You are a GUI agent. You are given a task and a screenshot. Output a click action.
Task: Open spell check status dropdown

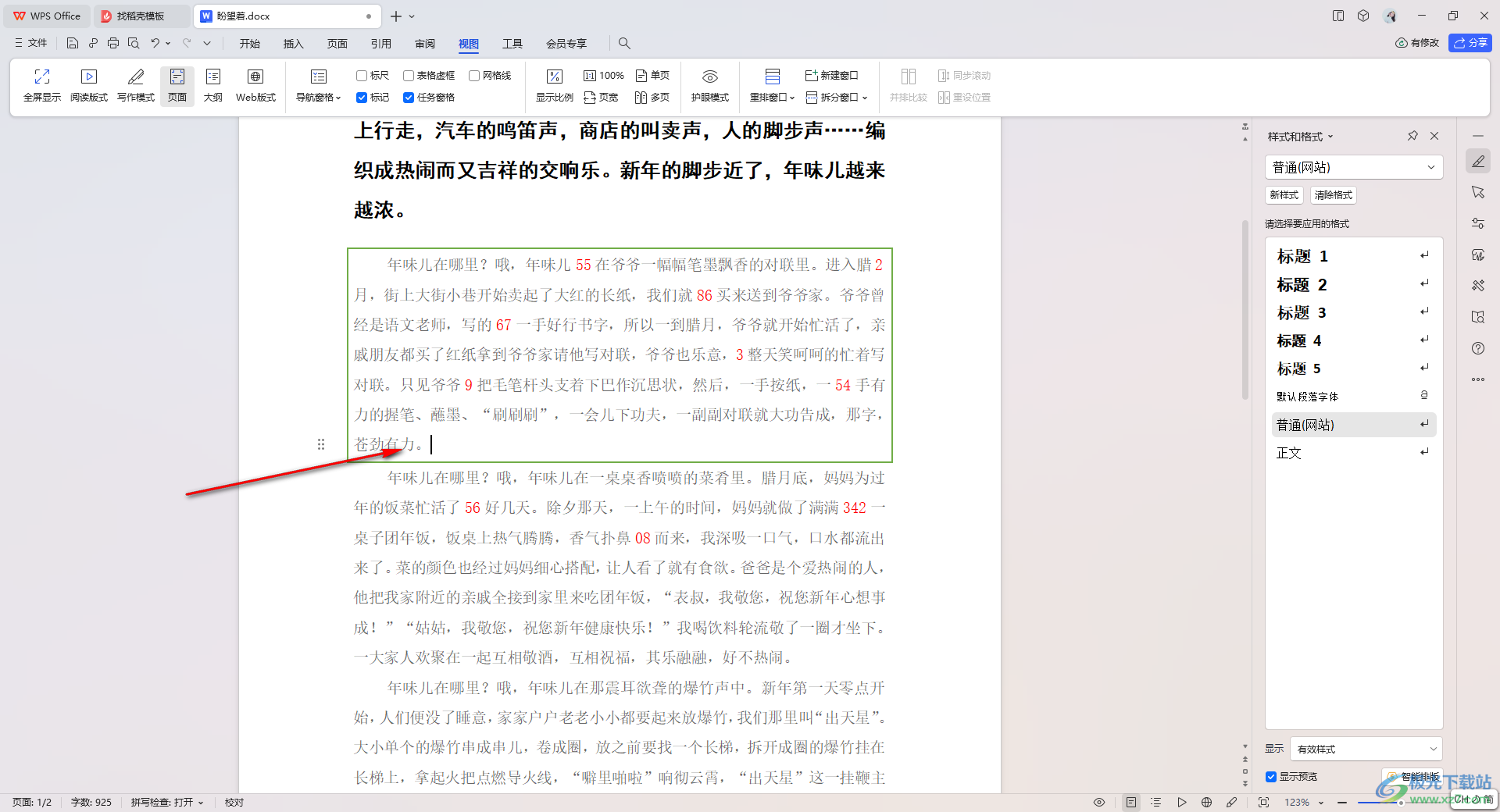coord(167,802)
